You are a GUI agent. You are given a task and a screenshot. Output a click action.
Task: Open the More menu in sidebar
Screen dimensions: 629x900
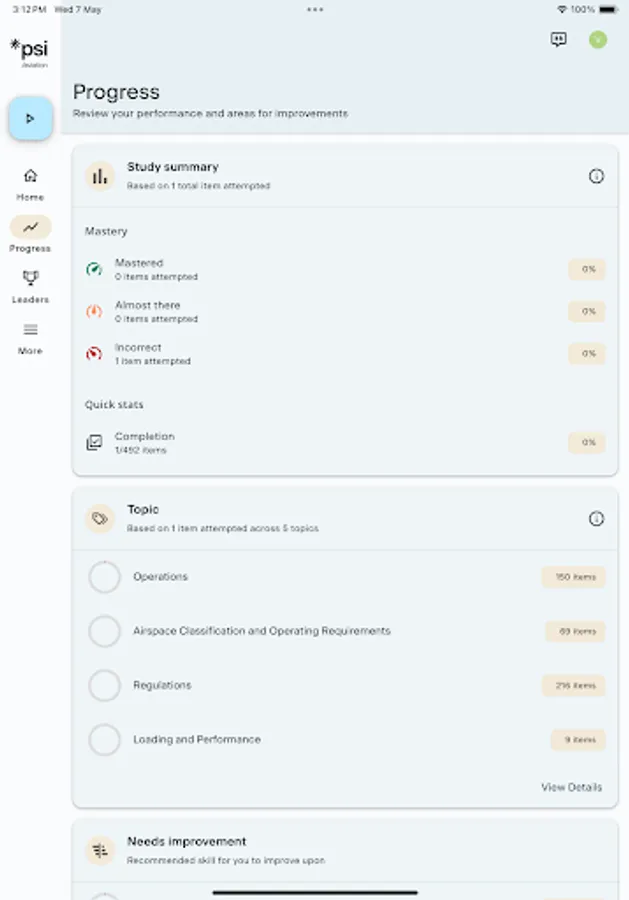point(30,336)
